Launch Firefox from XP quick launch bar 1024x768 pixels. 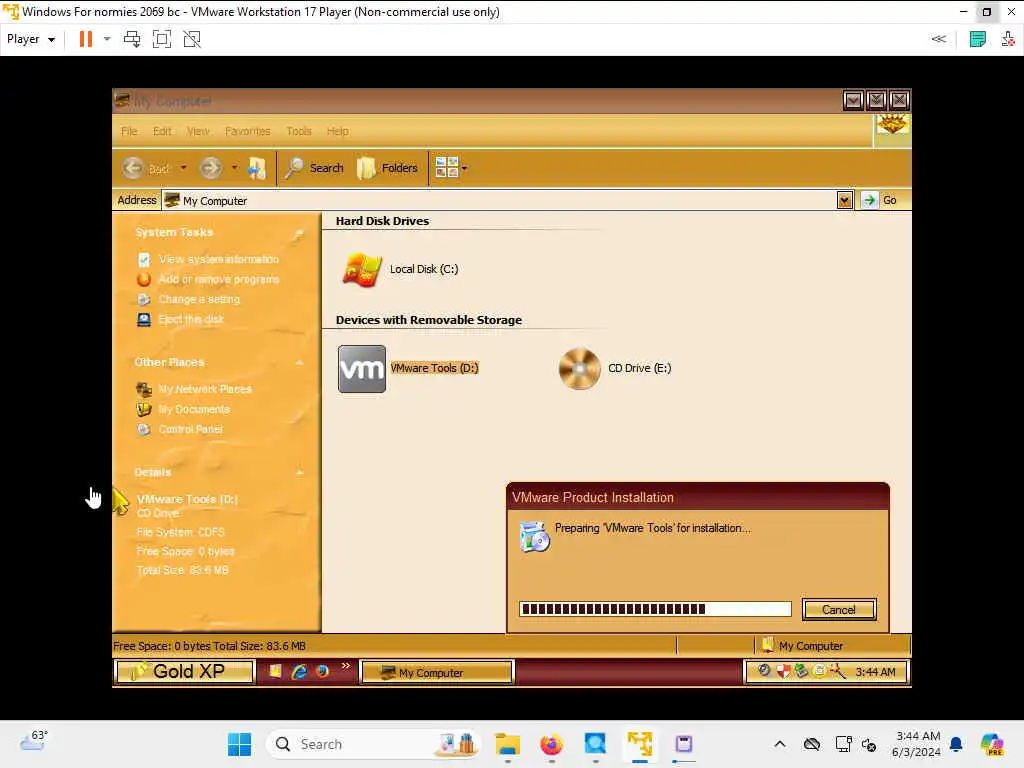pyautogui.click(x=322, y=671)
